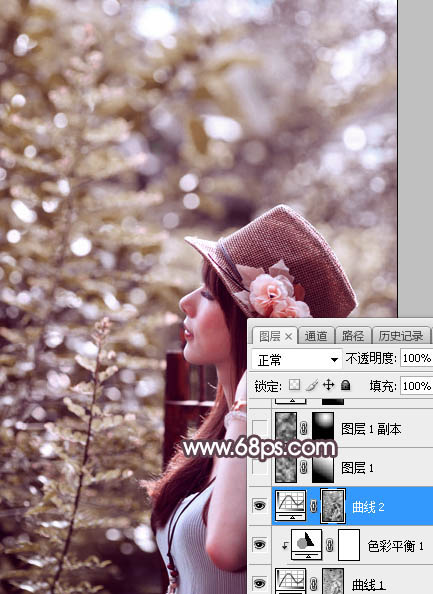Hide the 色彩平衡 1 layer
This screenshot has height=594, width=433.
point(259,545)
